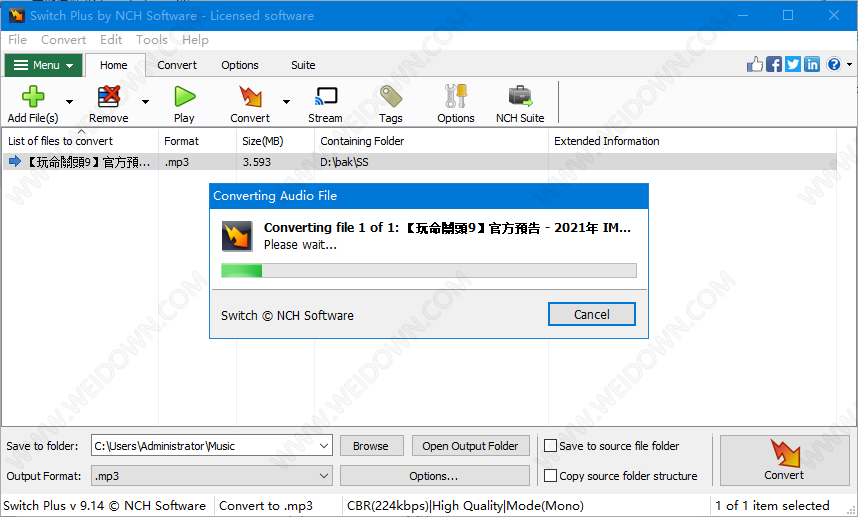The height and width of the screenshot is (517, 858).
Task: Click the Stream cast icon
Action: tap(326, 97)
